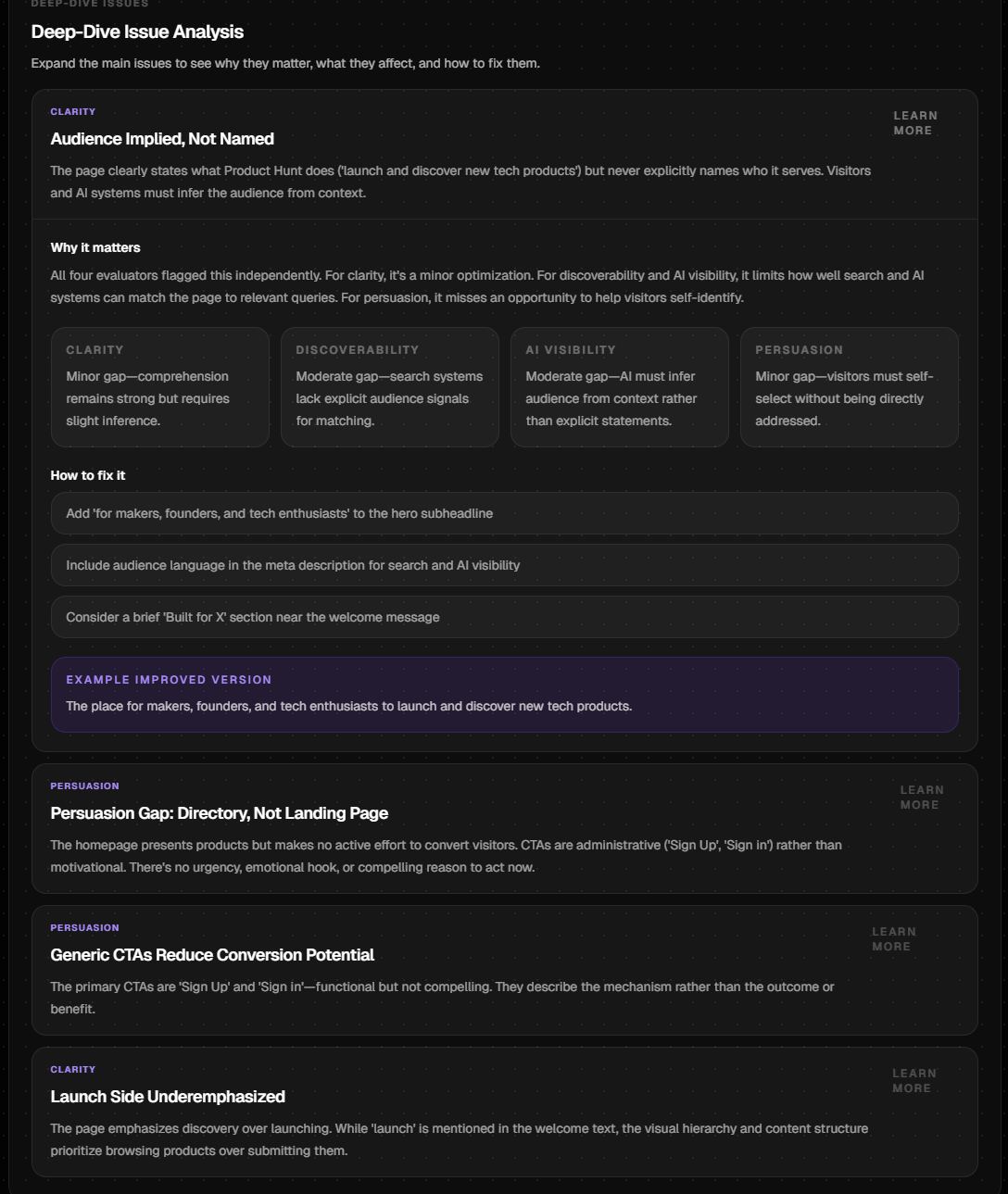
Task: Select the Discoverability impact card
Action: 389,387
